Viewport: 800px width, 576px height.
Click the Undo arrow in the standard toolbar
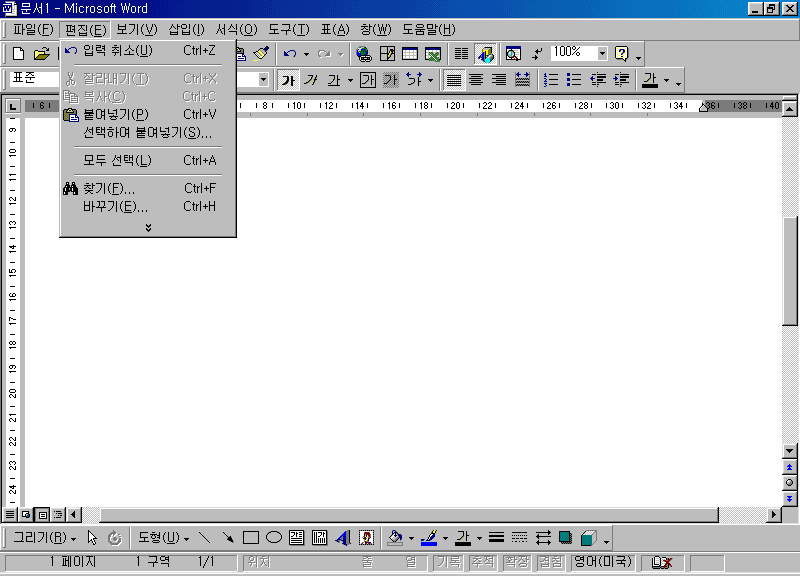click(x=290, y=54)
